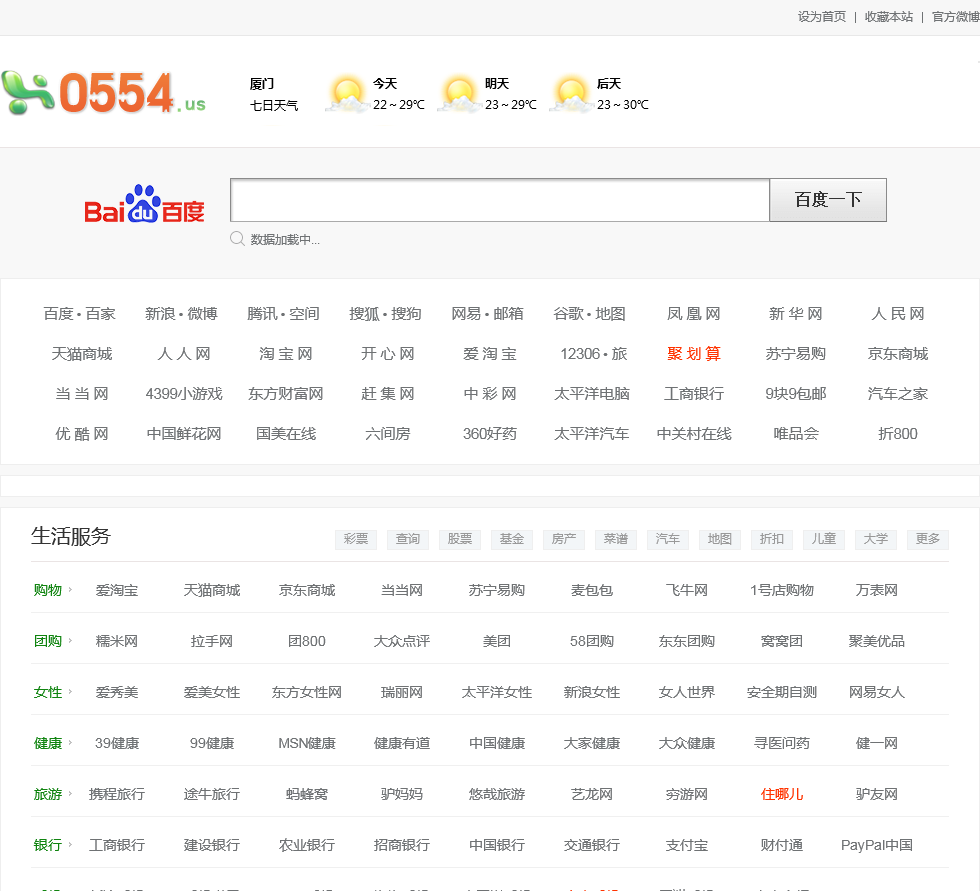980x891 pixels.
Task: Open 寻医问药 link
Action: click(782, 744)
